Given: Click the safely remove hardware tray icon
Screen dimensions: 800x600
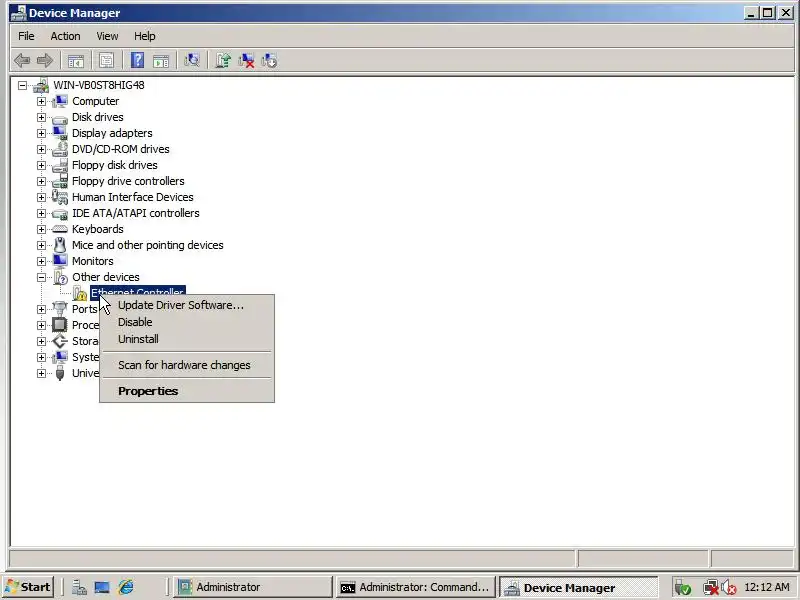Looking at the screenshot, I should pyautogui.click(x=683, y=588).
